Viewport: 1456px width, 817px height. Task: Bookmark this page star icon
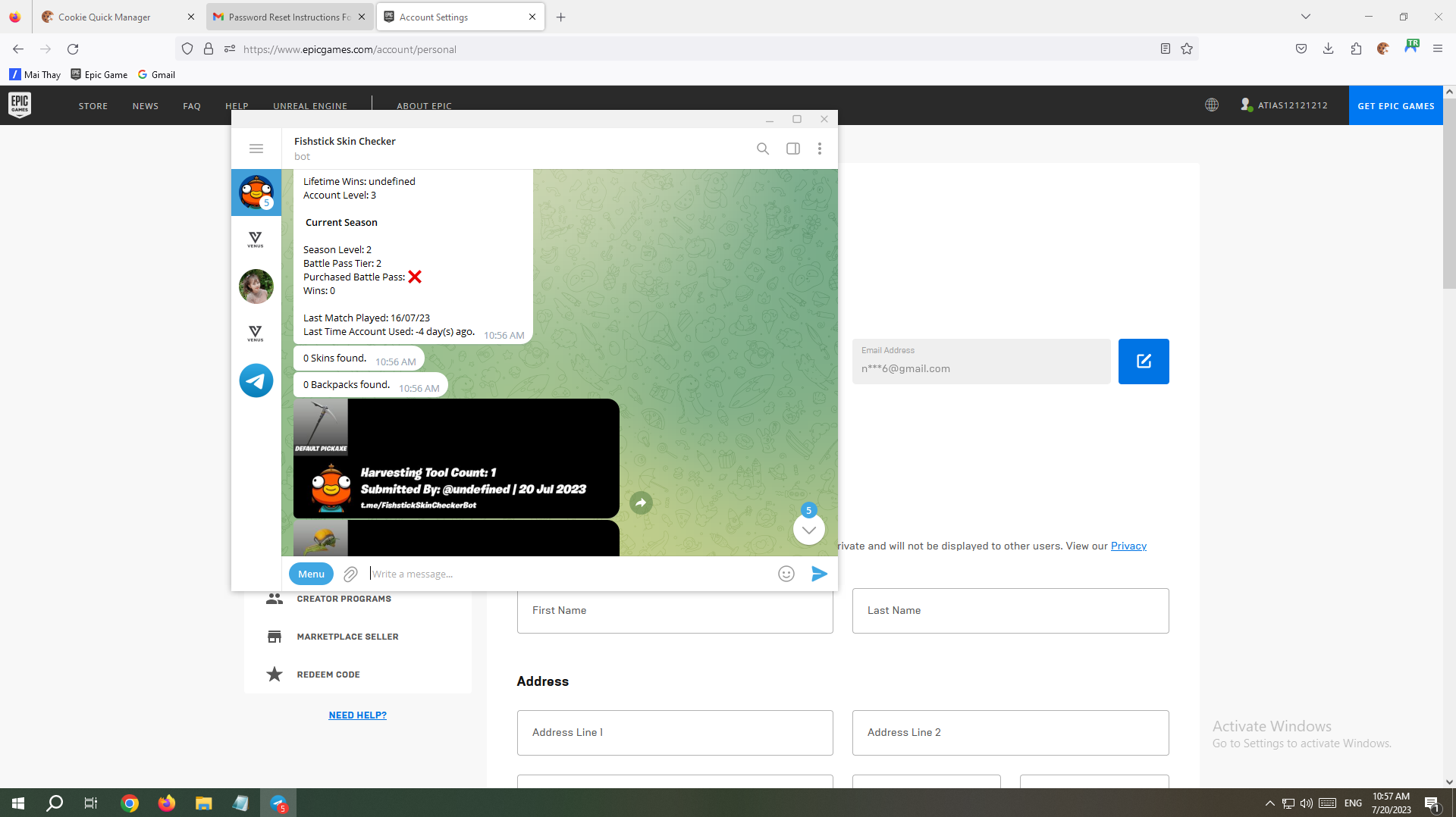pos(1187,49)
